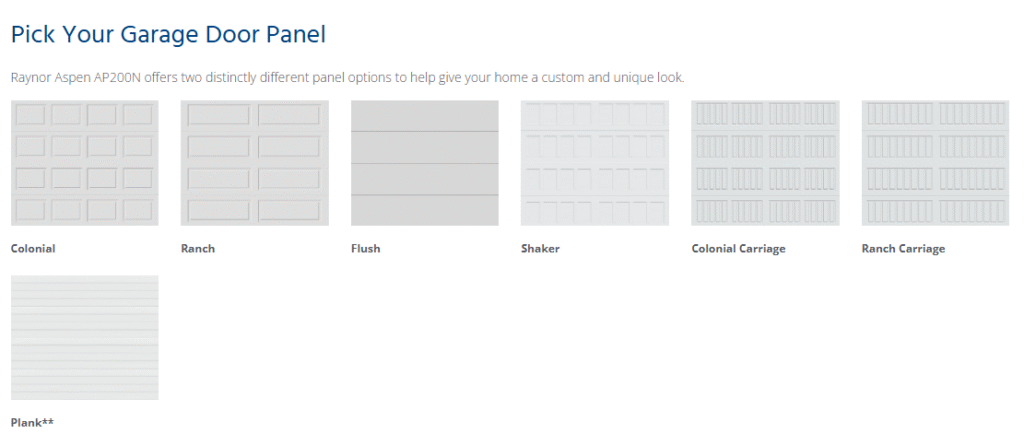The image size is (1024, 445).
Task: Pick the Flush door panel image
Action: 424,163
